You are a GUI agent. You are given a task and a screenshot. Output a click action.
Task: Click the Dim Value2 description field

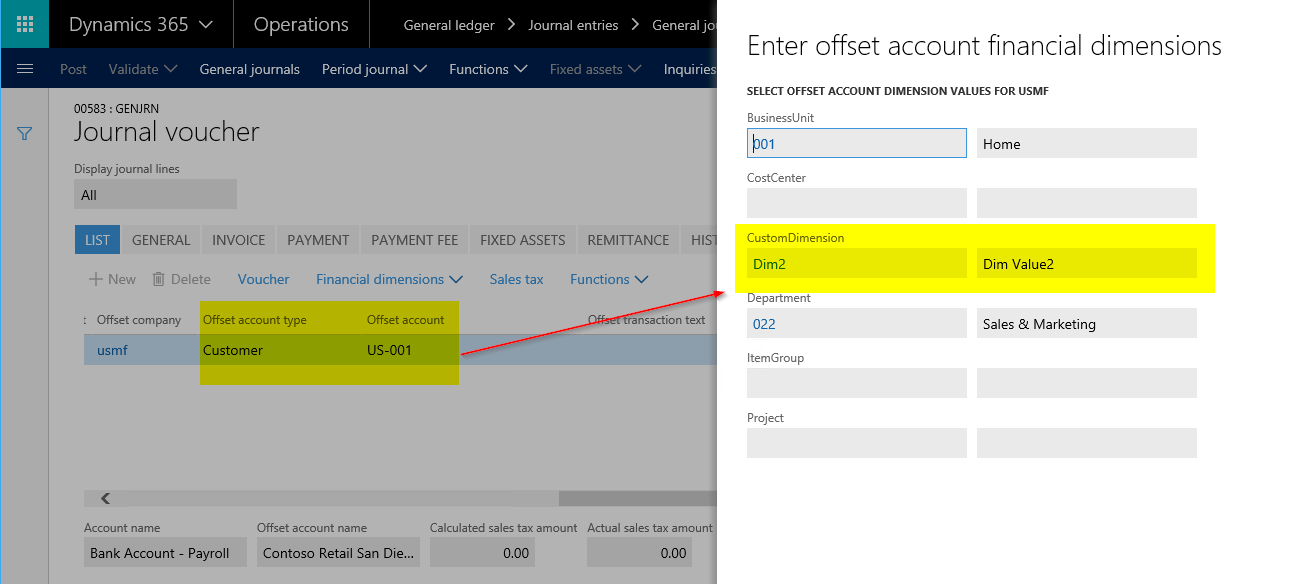(x=1087, y=263)
